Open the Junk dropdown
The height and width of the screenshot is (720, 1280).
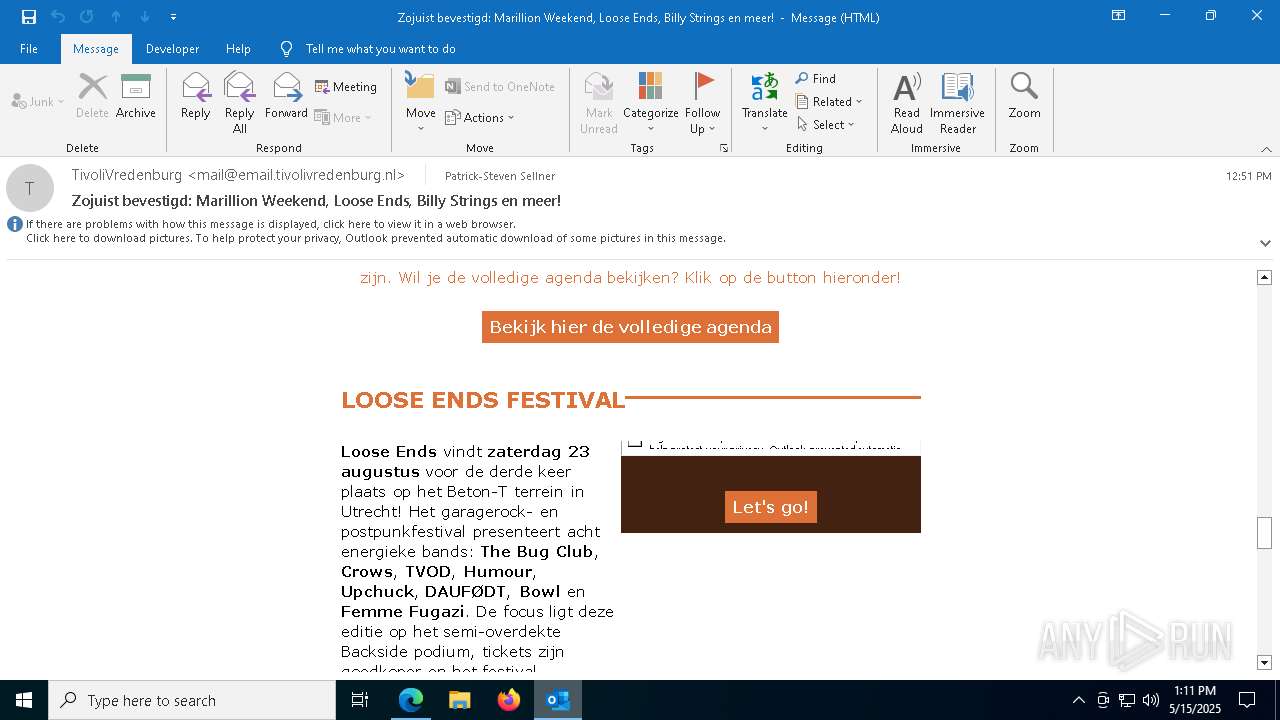38,101
